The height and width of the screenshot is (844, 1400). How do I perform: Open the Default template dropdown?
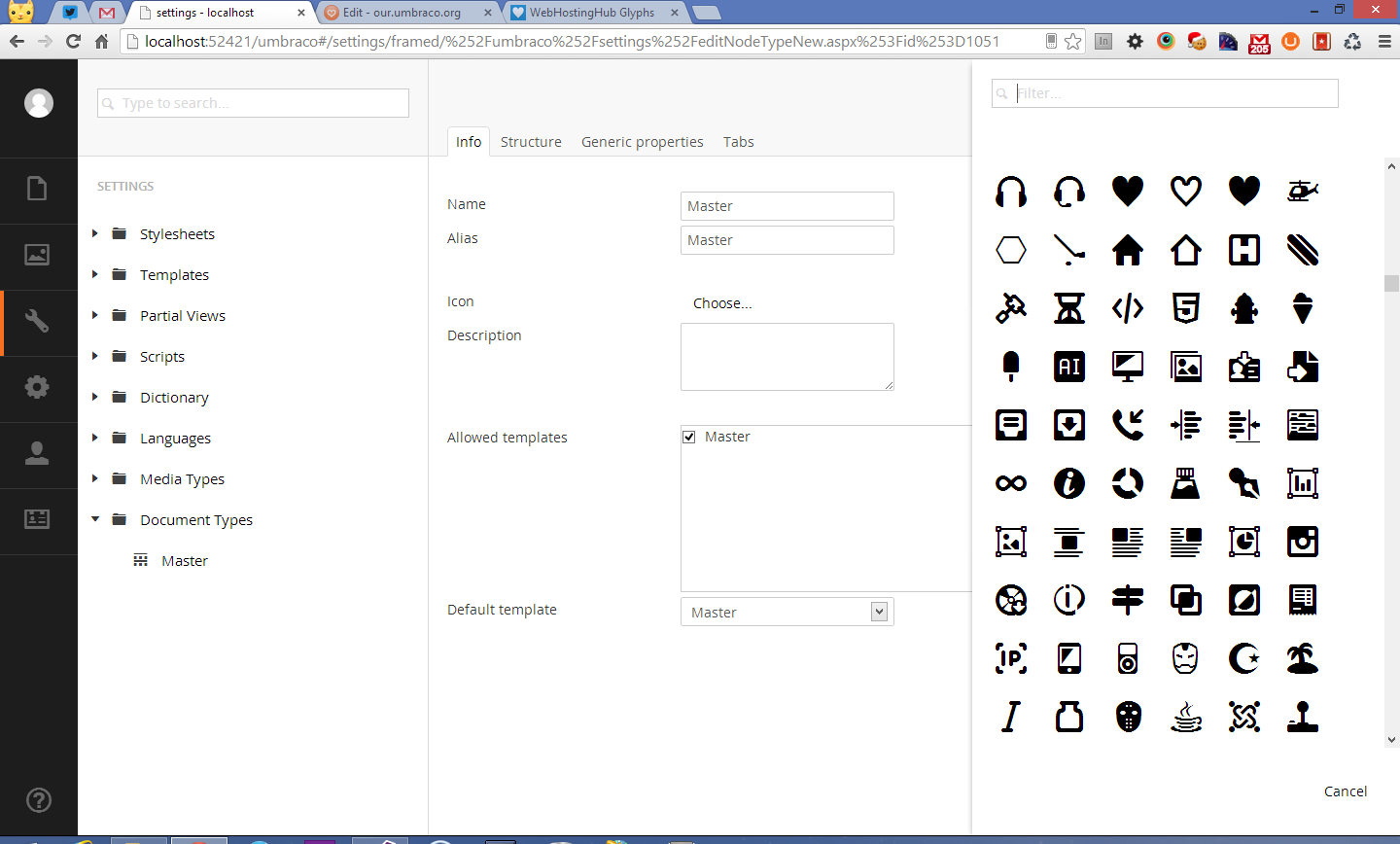(787, 612)
